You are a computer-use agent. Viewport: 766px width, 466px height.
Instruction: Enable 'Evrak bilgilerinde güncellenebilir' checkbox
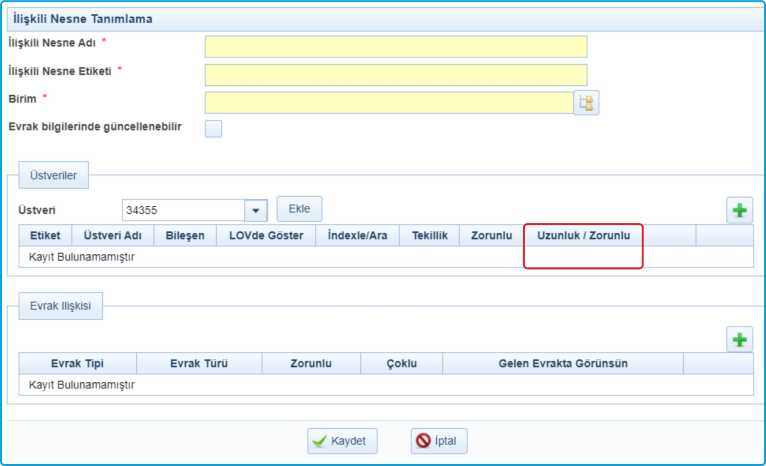tap(213, 128)
